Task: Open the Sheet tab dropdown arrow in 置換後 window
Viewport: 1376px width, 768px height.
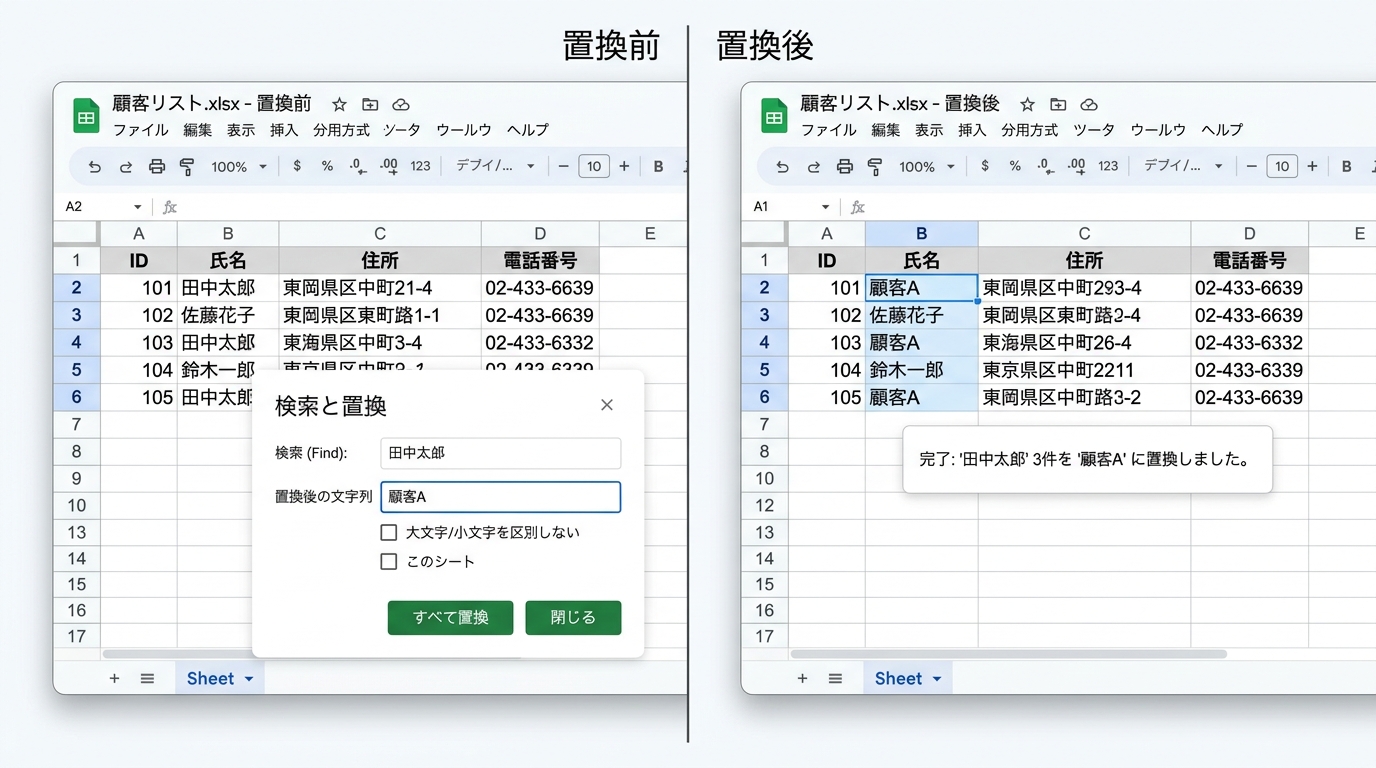Action: (937, 679)
